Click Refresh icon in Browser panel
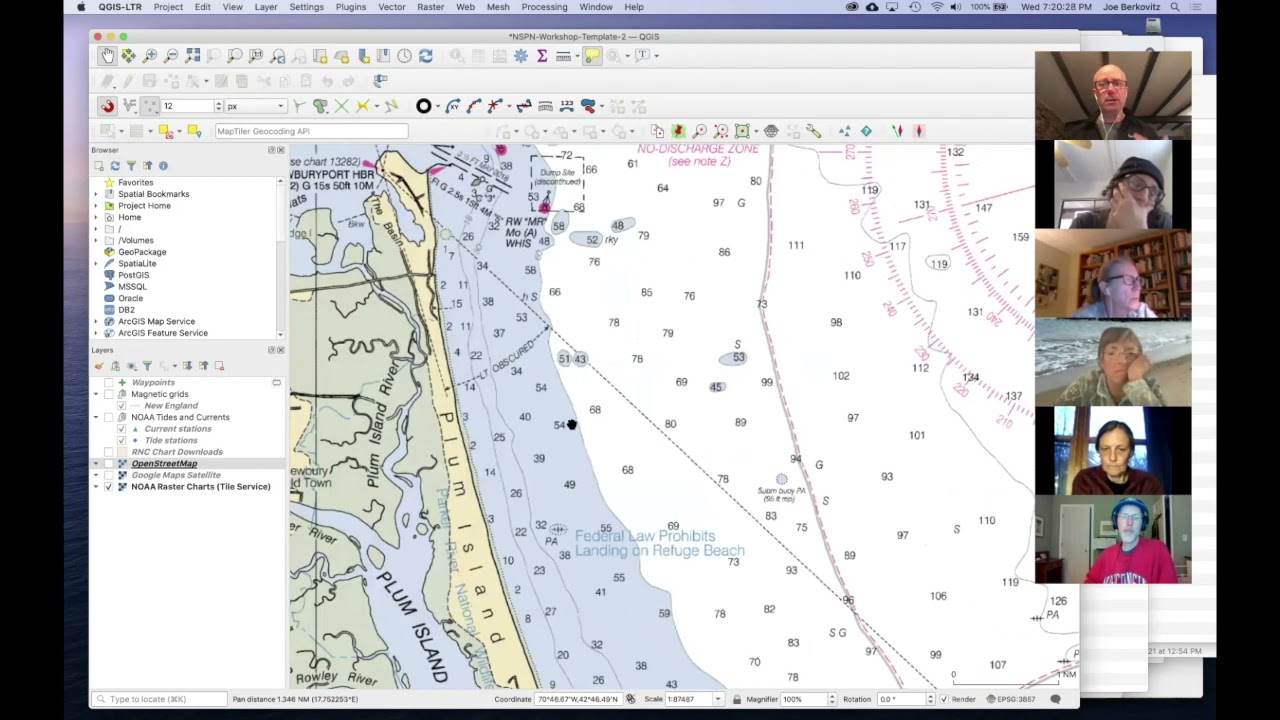The height and width of the screenshot is (720, 1280). coord(115,166)
